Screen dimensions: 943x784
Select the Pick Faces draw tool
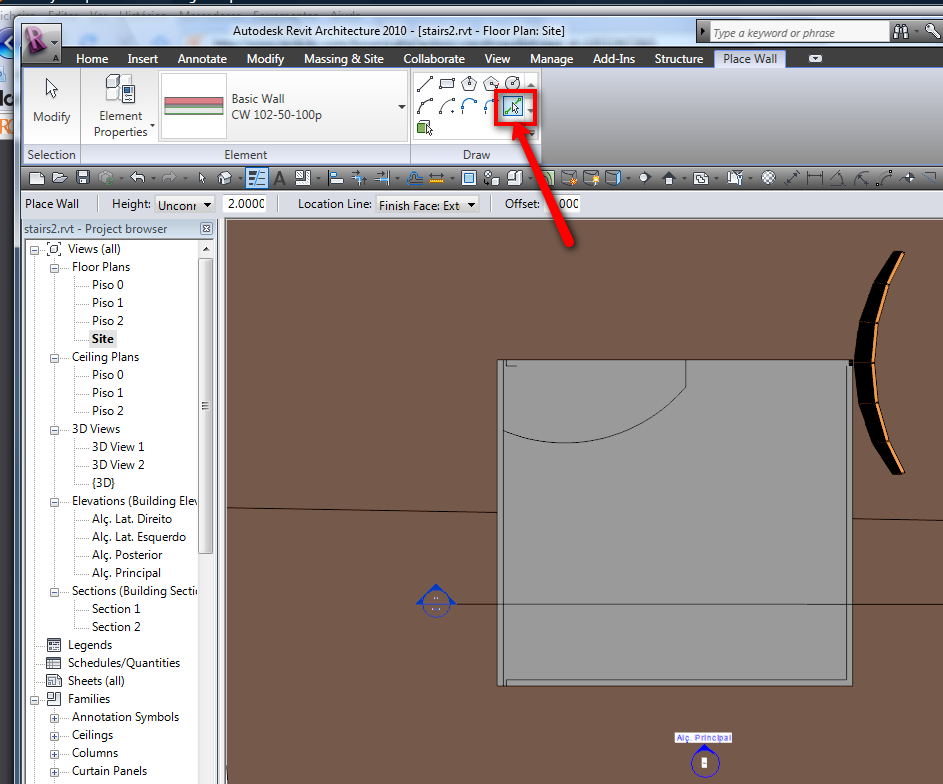(425, 128)
